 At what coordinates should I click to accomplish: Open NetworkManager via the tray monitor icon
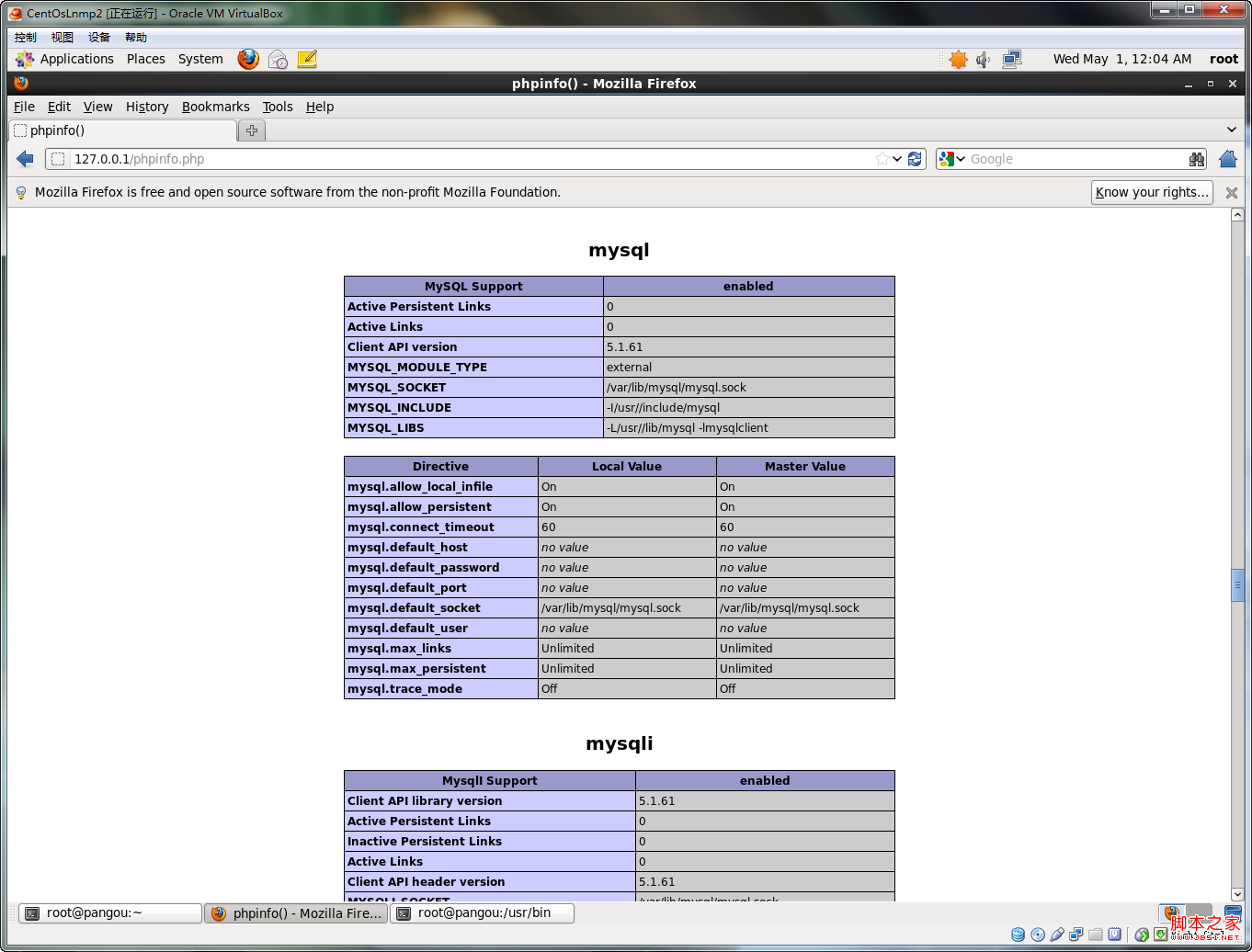click(x=1012, y=59)
